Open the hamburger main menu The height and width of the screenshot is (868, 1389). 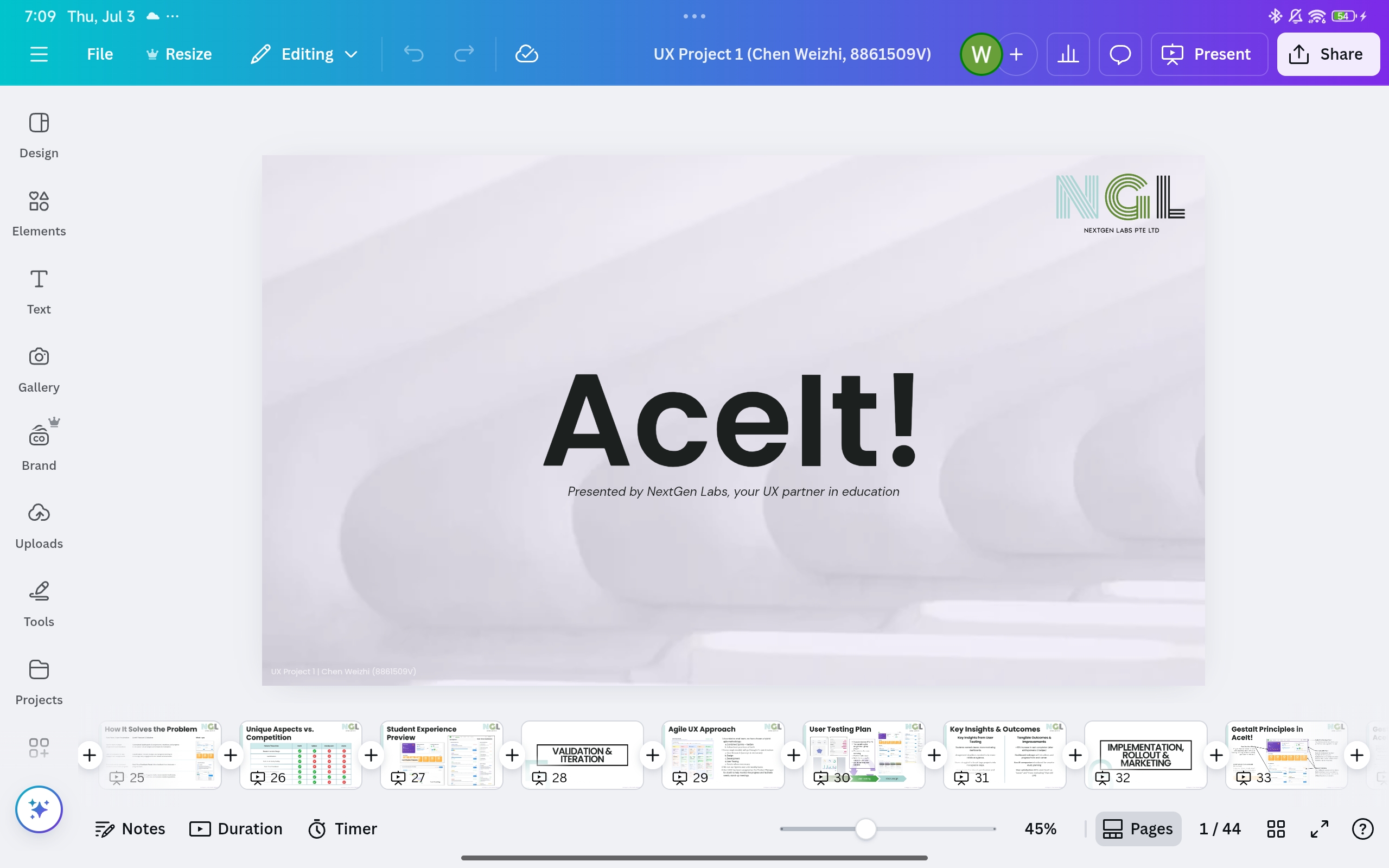coord(39,54)
